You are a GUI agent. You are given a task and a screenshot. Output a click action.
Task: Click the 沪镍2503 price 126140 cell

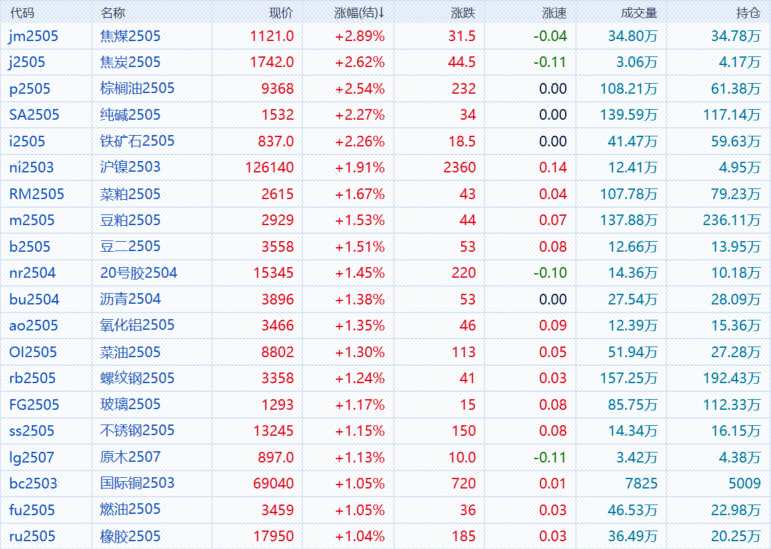click(264, 167)
